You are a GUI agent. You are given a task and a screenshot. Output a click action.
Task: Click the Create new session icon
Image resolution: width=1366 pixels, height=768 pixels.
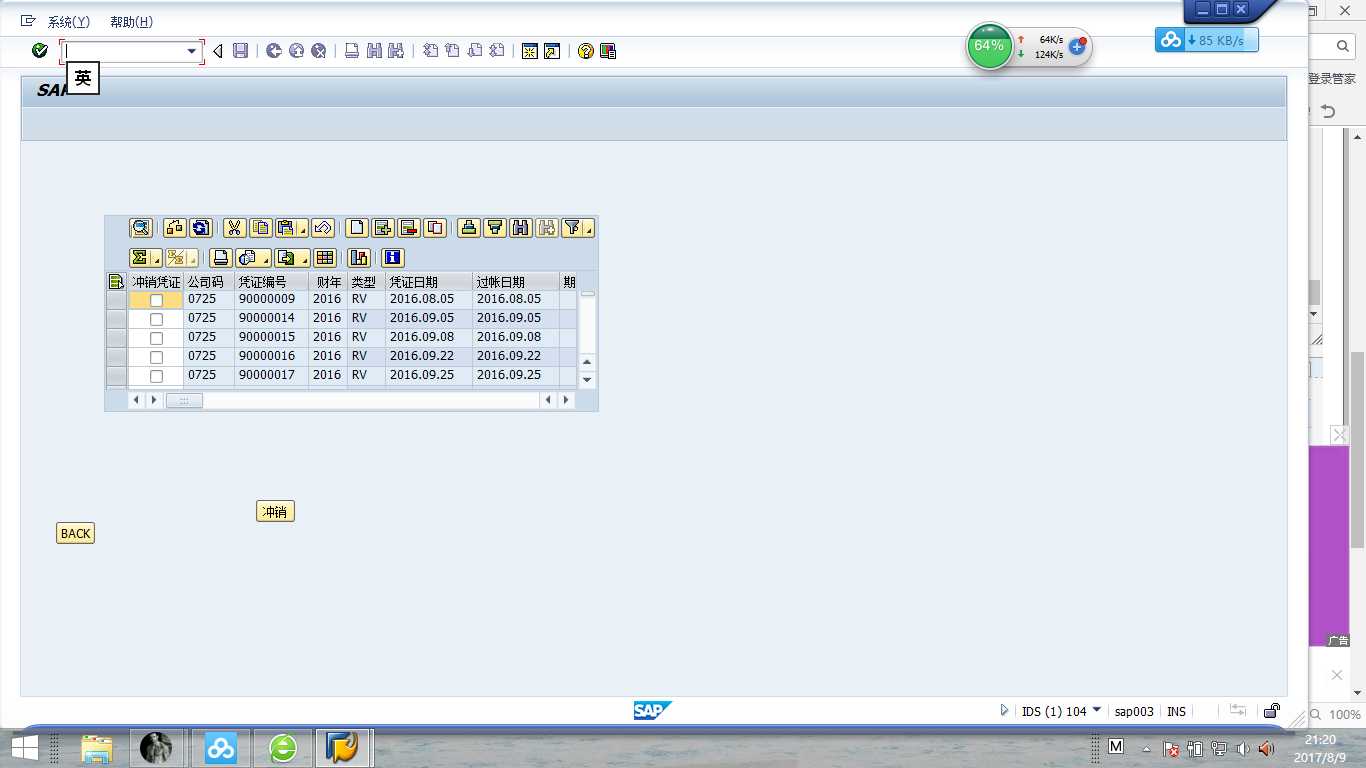530,51
